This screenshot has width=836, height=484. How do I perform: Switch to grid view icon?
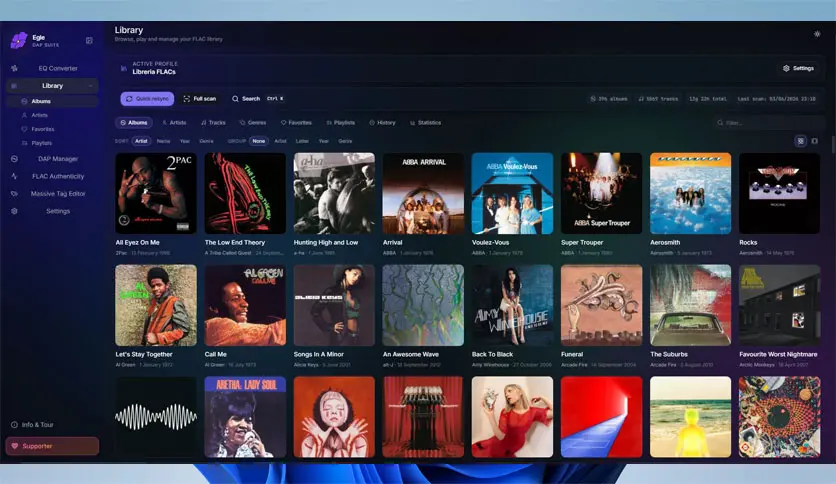pyautogui.click(x=800, y=141)
